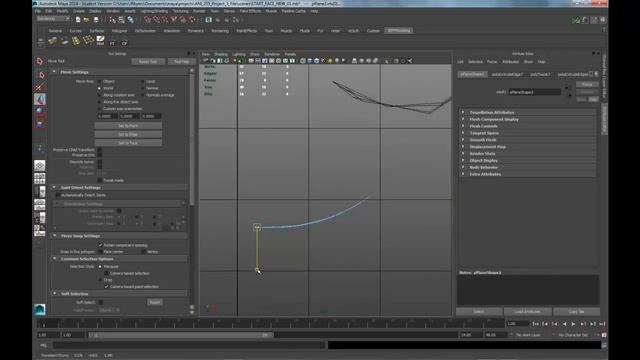The image size is (640, 360).
Task: Click the Select tool arrow in the toolbox
Action: (40, 61)
